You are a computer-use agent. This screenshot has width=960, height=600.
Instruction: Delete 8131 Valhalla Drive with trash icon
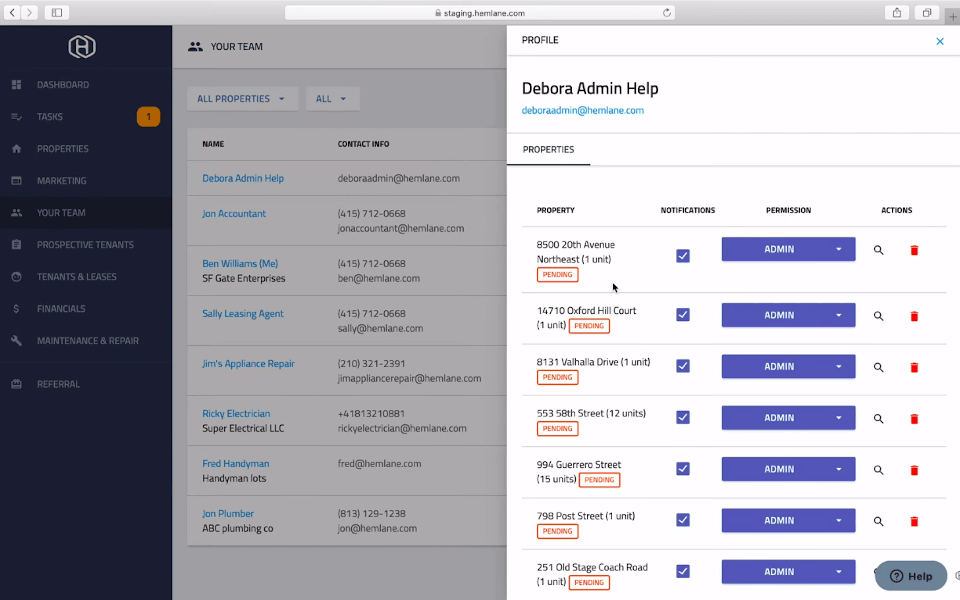point(914,367)
